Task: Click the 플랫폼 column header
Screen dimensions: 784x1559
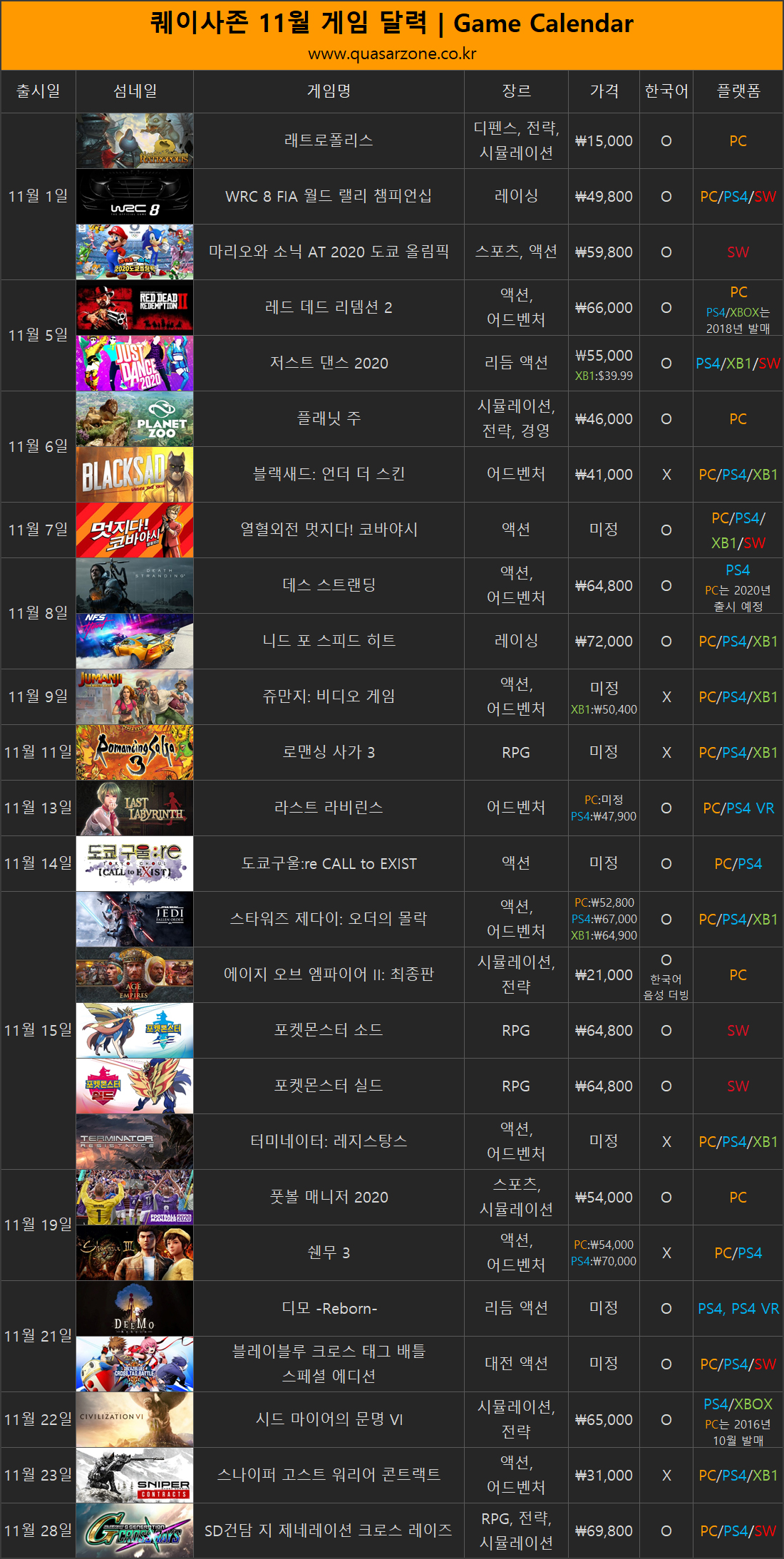Action: (738, 91)
